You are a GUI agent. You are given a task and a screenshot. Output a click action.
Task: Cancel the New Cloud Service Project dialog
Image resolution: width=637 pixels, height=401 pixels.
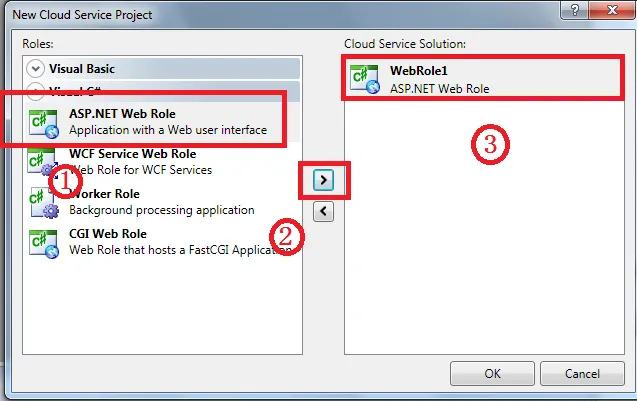(582, 373)
